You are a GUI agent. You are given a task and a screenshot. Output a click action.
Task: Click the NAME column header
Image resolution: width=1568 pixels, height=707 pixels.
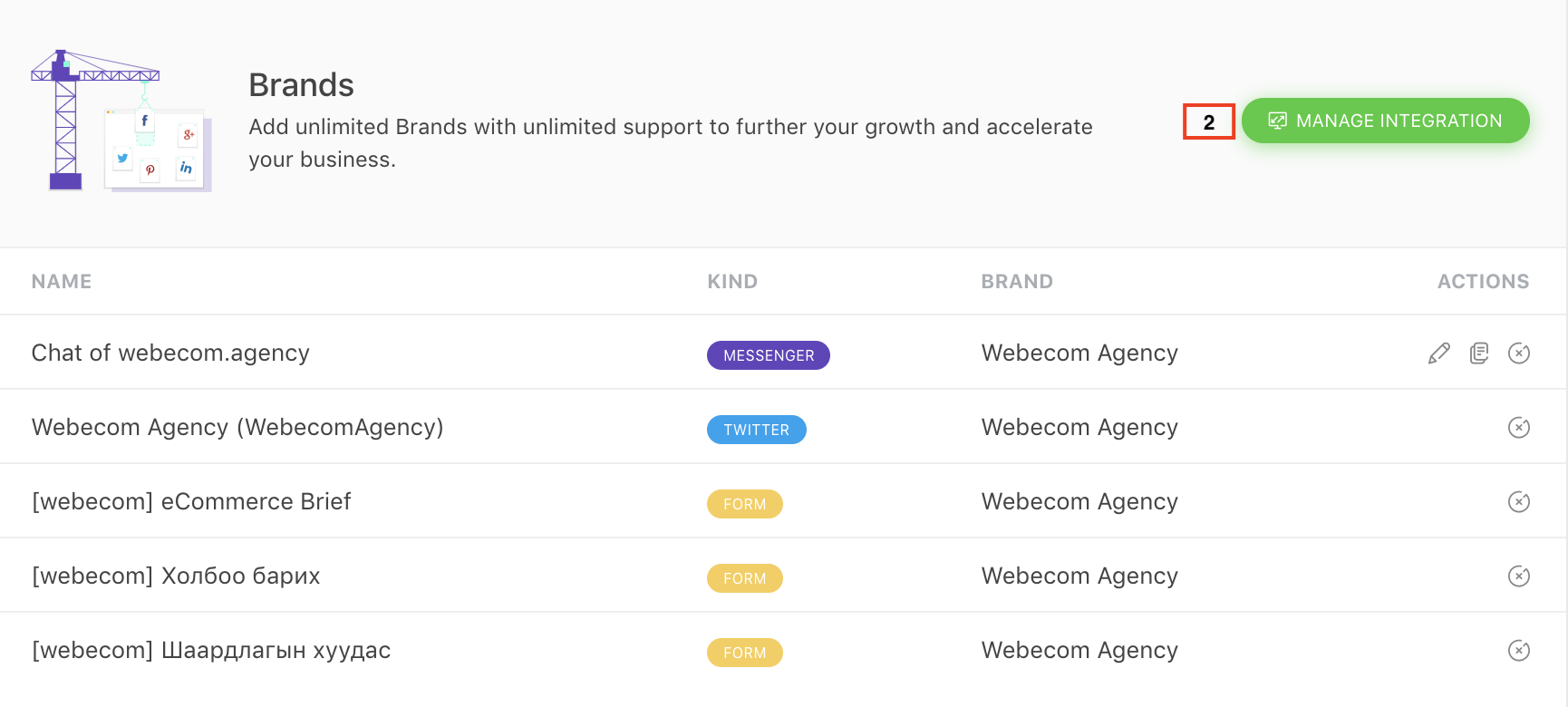coord(62,282)
